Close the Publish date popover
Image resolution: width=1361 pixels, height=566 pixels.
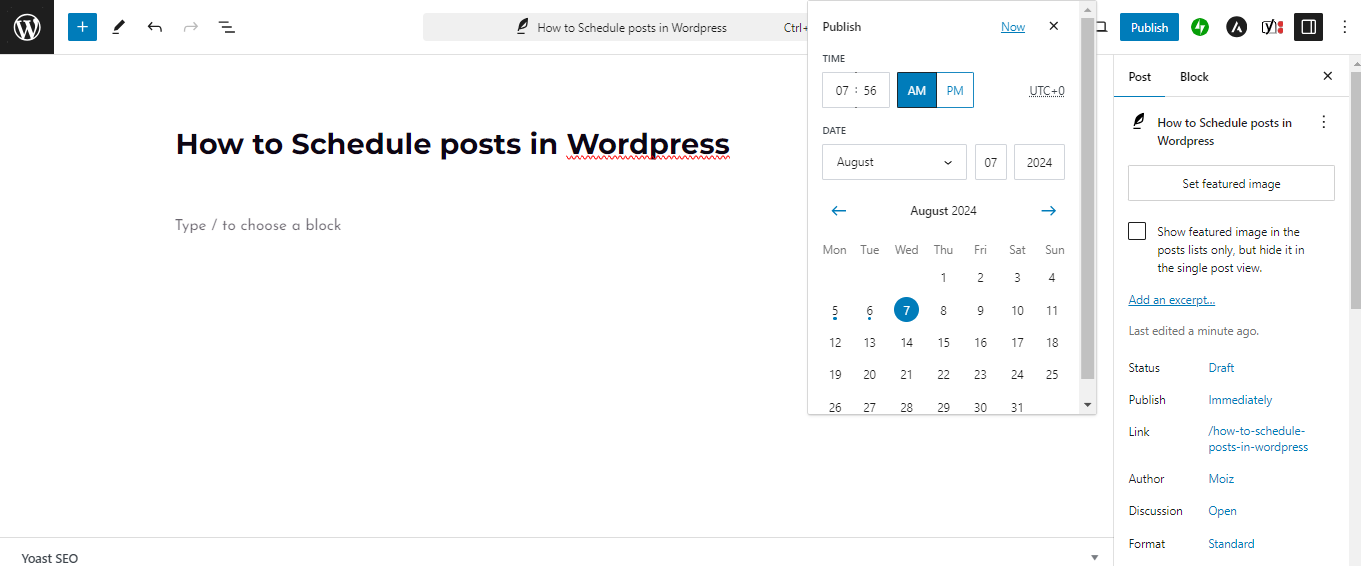1053,26
